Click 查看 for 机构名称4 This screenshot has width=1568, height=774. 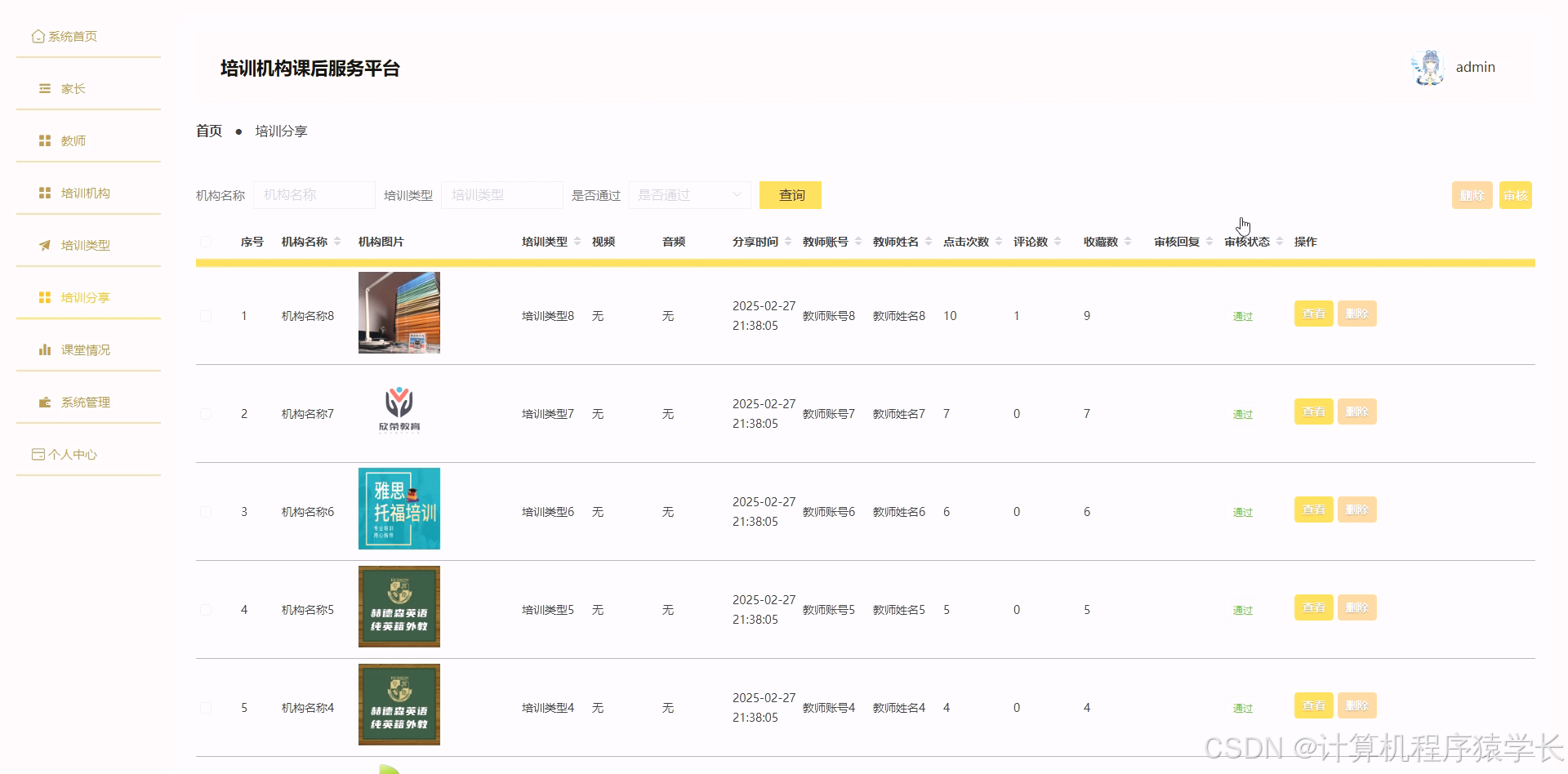tap(1314, 705)
